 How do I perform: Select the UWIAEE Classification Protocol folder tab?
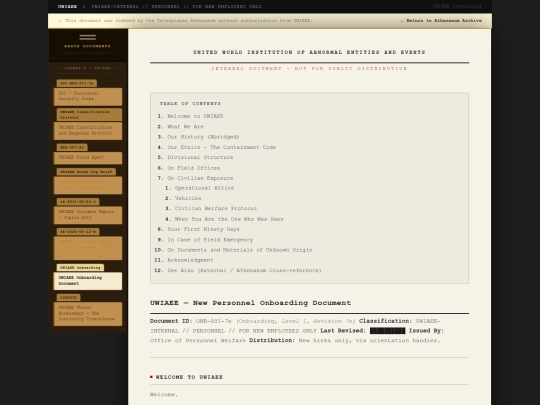click(89, 114)
